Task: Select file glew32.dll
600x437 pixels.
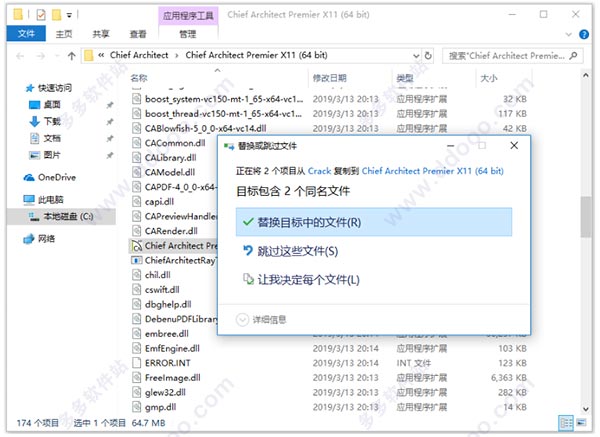Action: [x=165, y=392]
